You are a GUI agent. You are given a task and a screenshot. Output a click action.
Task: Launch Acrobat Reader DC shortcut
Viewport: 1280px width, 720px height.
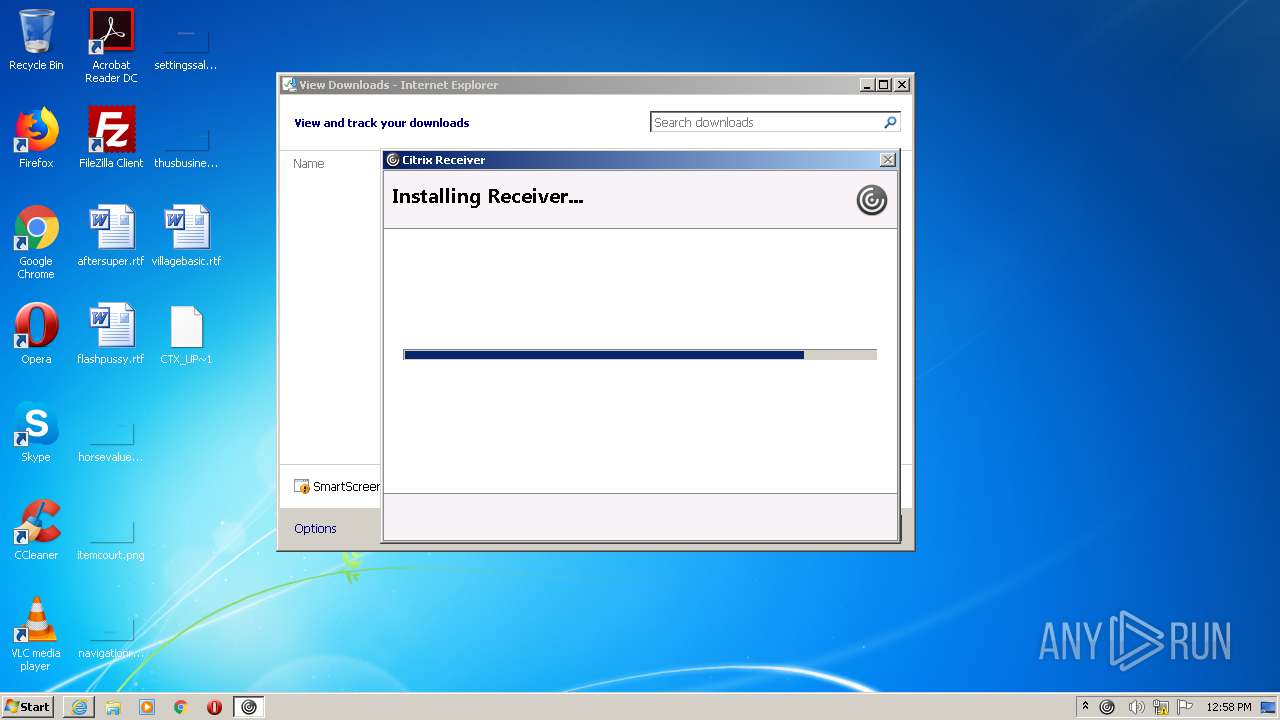pos(111,45)
